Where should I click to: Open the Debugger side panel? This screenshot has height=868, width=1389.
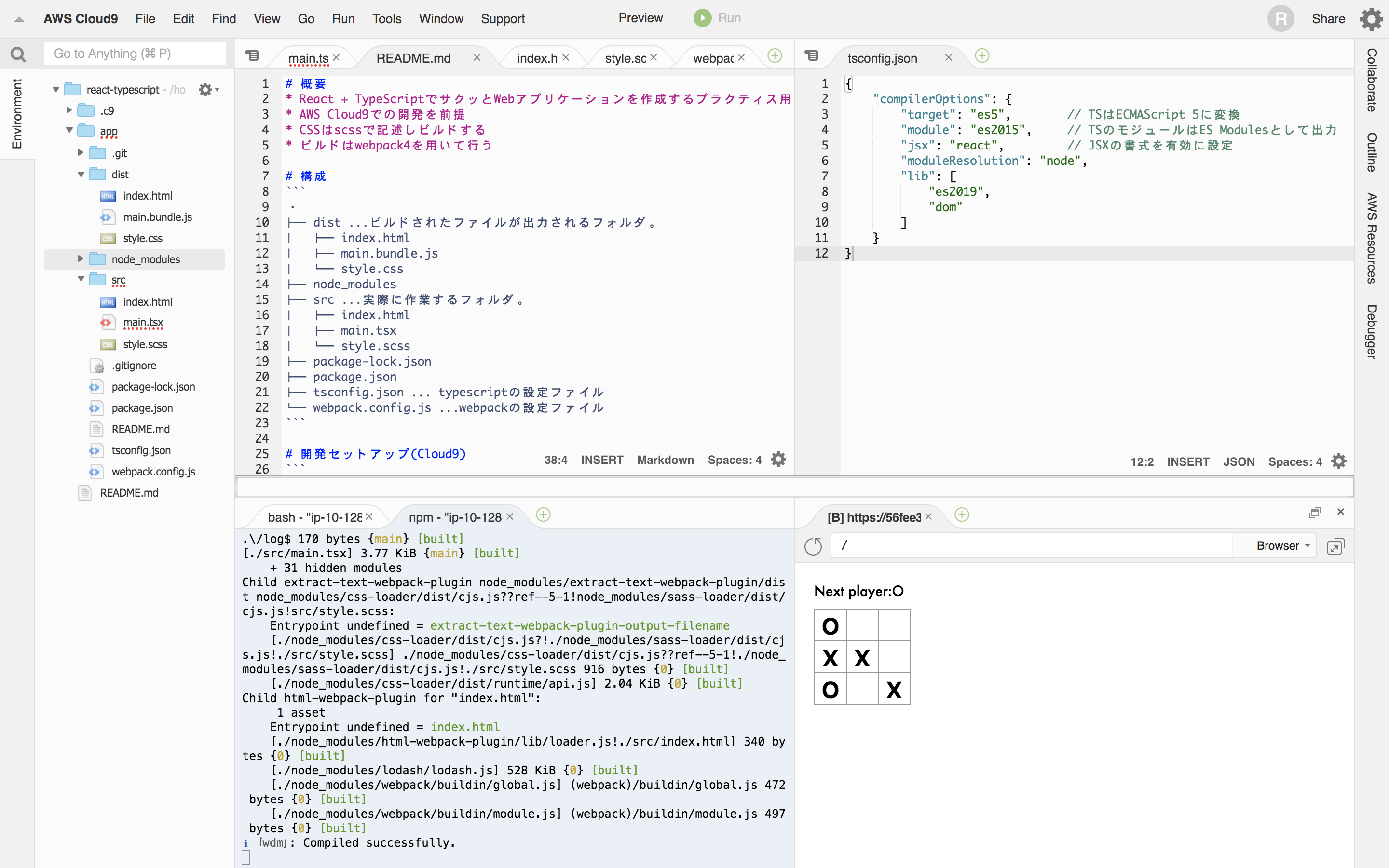[1372, 332]
